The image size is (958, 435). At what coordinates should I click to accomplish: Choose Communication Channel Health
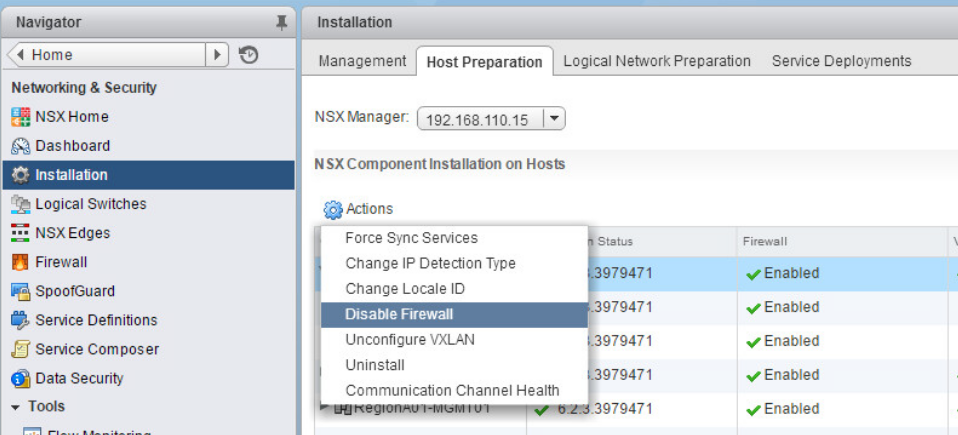point(454,390)
